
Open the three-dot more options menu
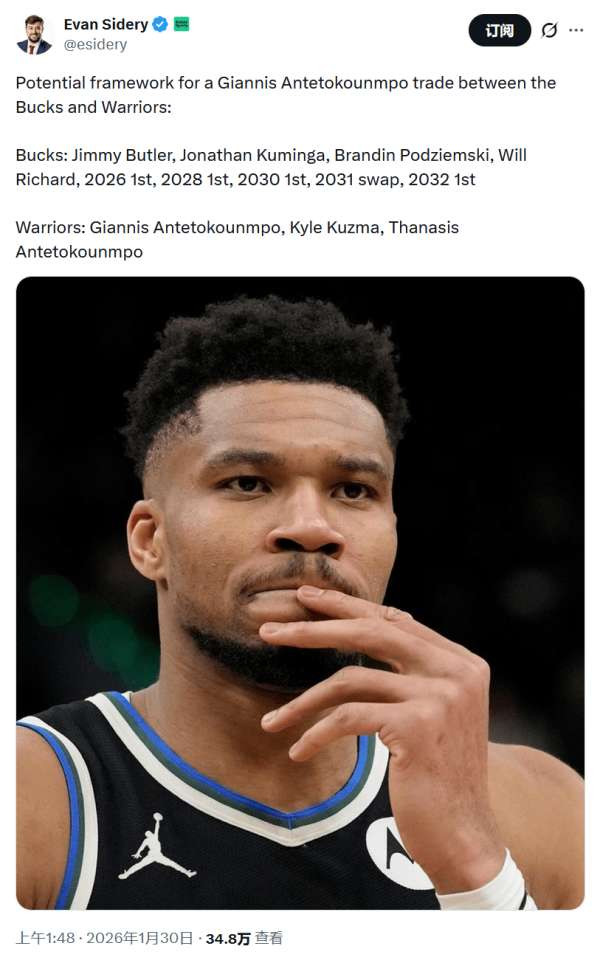pos(576,30)
